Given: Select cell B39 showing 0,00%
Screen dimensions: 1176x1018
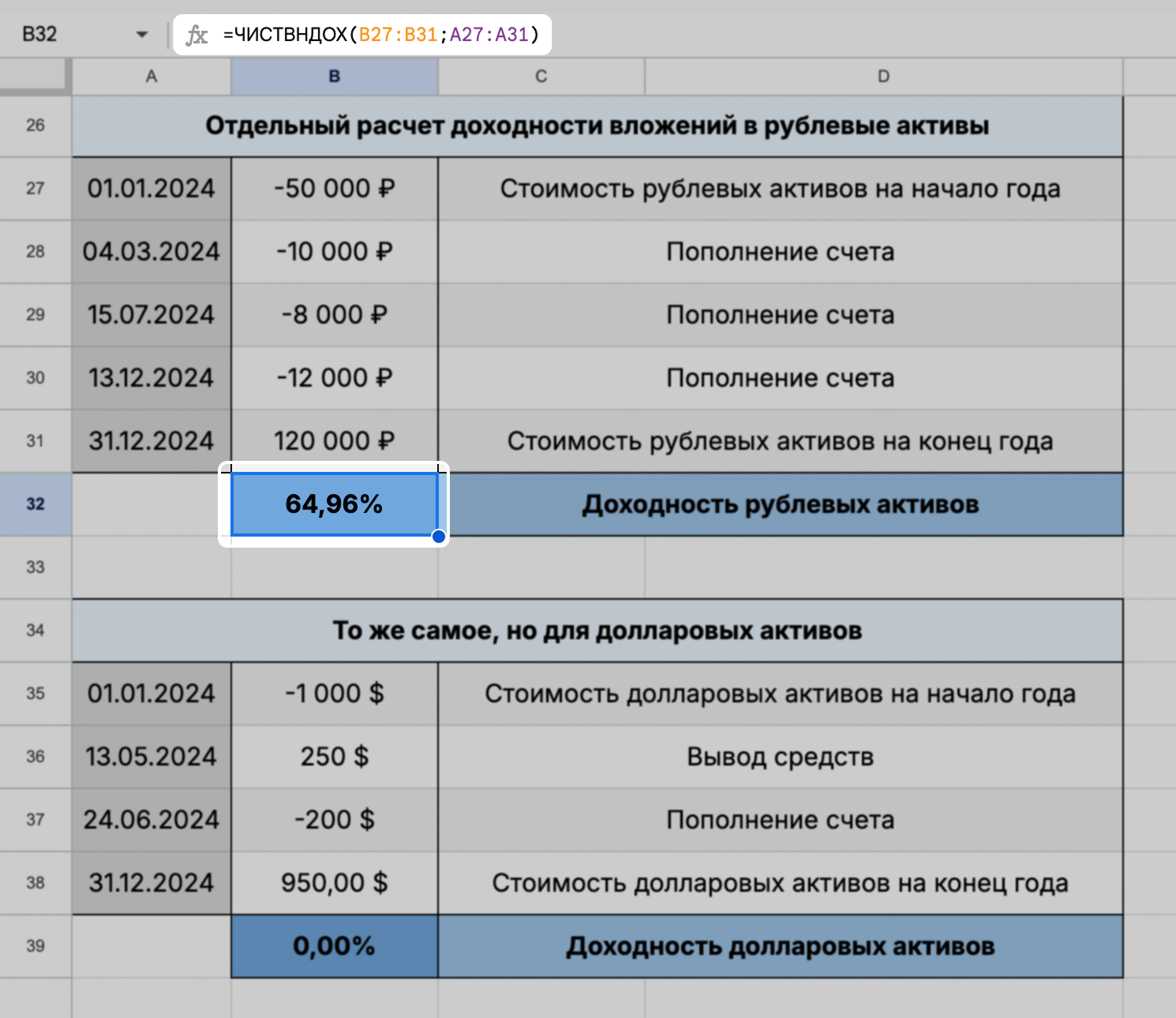Looking at the screenshot, I should pyautogui.click(x=334, y=945).
